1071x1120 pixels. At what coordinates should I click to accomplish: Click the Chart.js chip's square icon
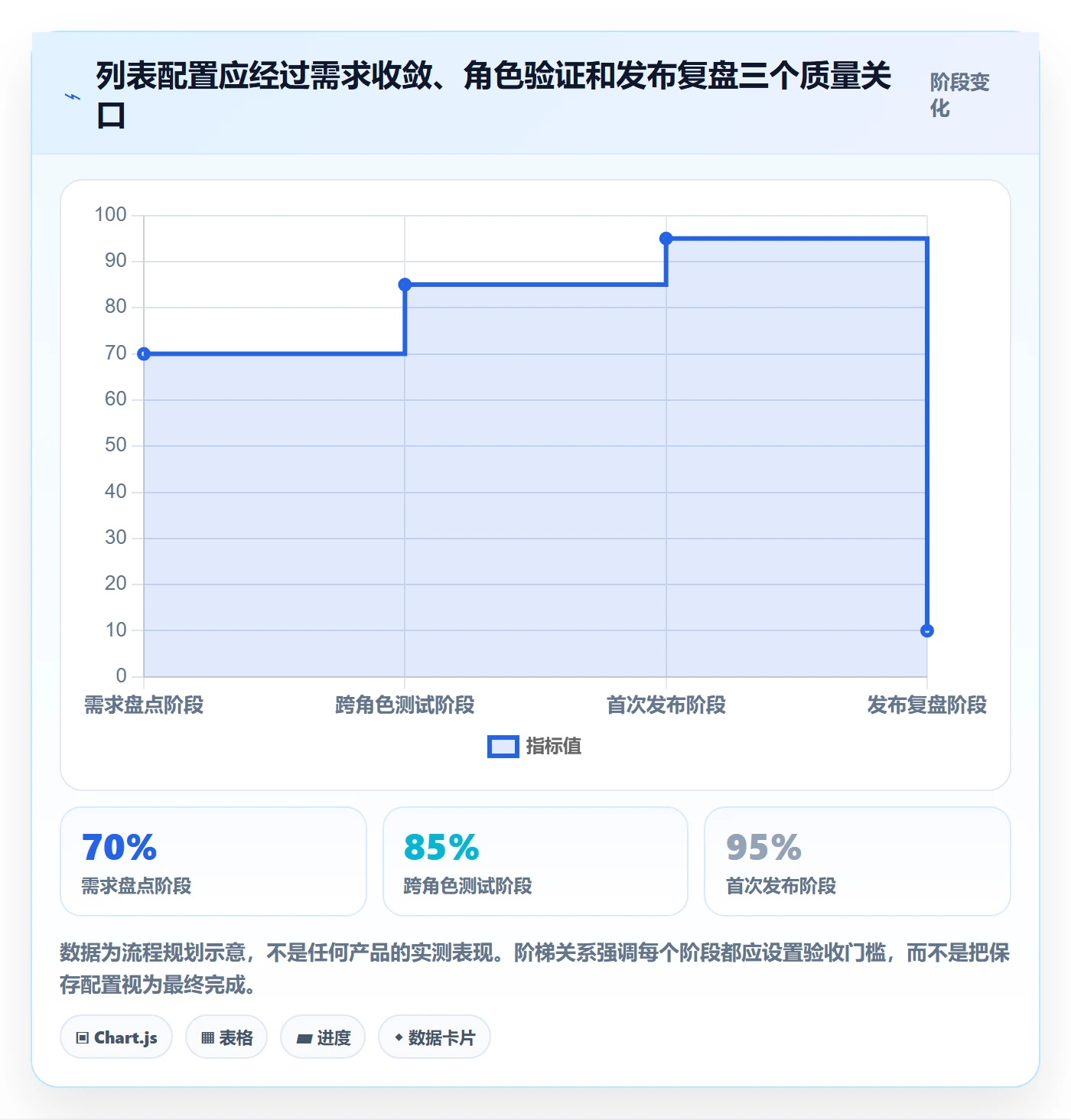pos(83,1038)
